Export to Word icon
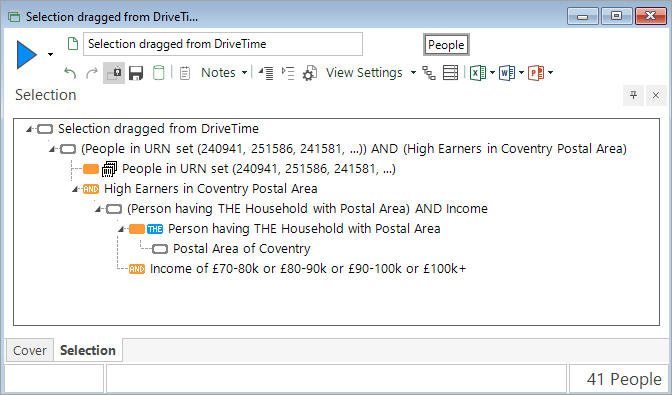Image resolution: width=672 pixels, height=395 pixels. tap(507, 73)
